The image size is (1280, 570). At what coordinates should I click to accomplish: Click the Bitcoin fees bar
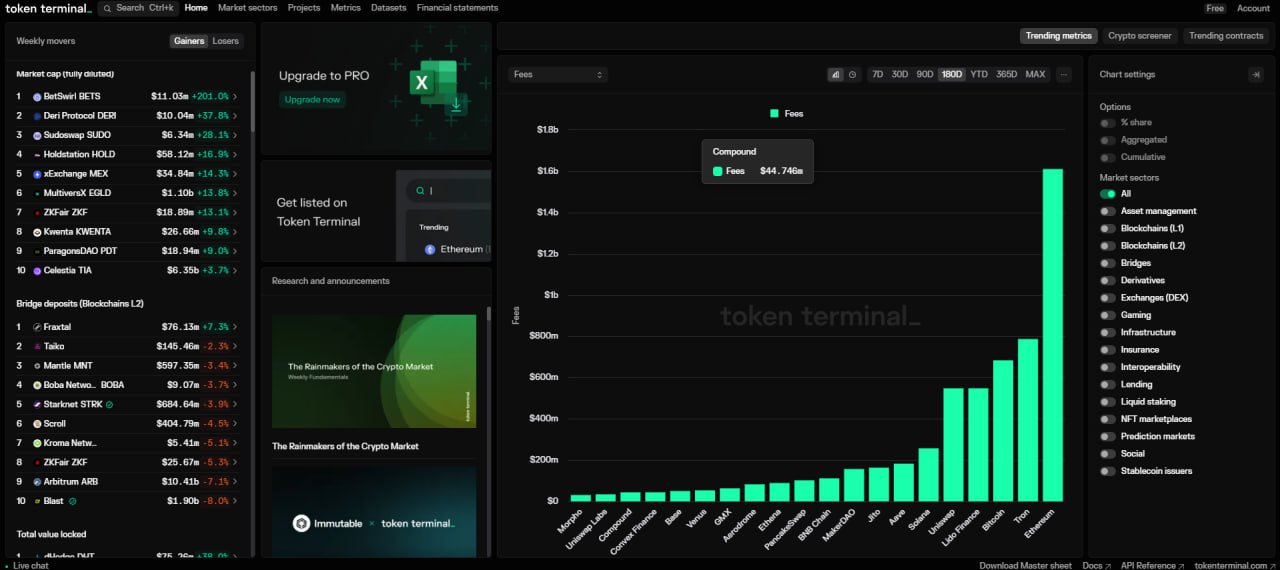(x=1003, y=431)
